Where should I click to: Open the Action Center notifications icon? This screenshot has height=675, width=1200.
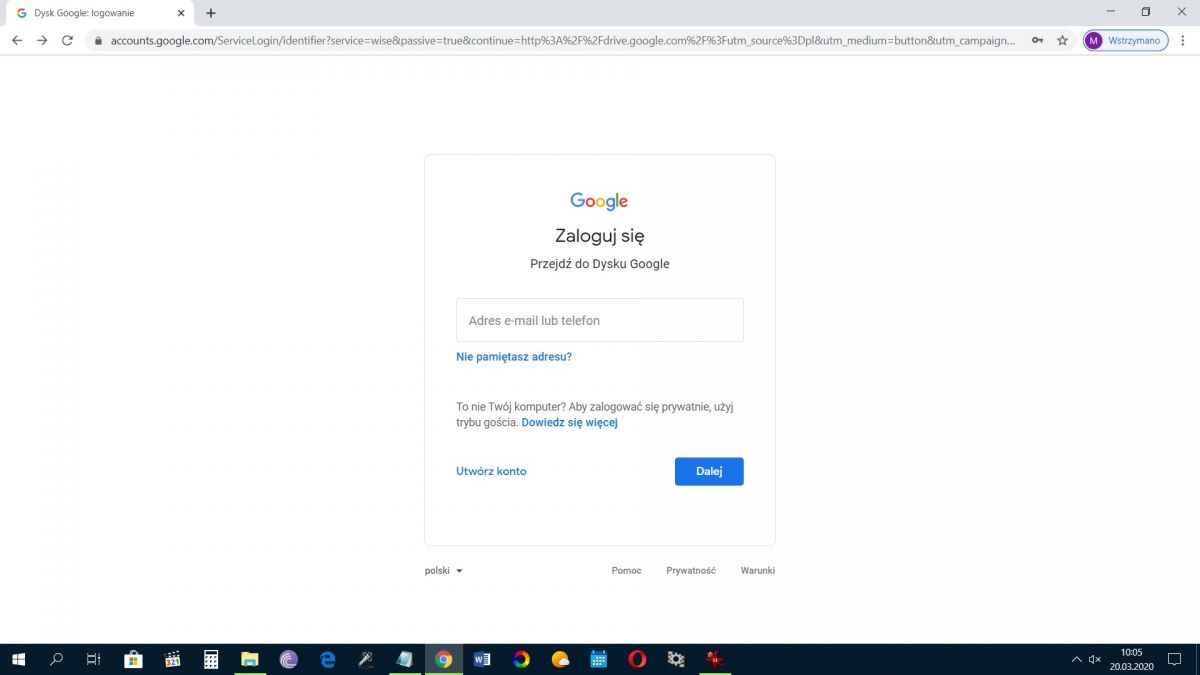1175,660
